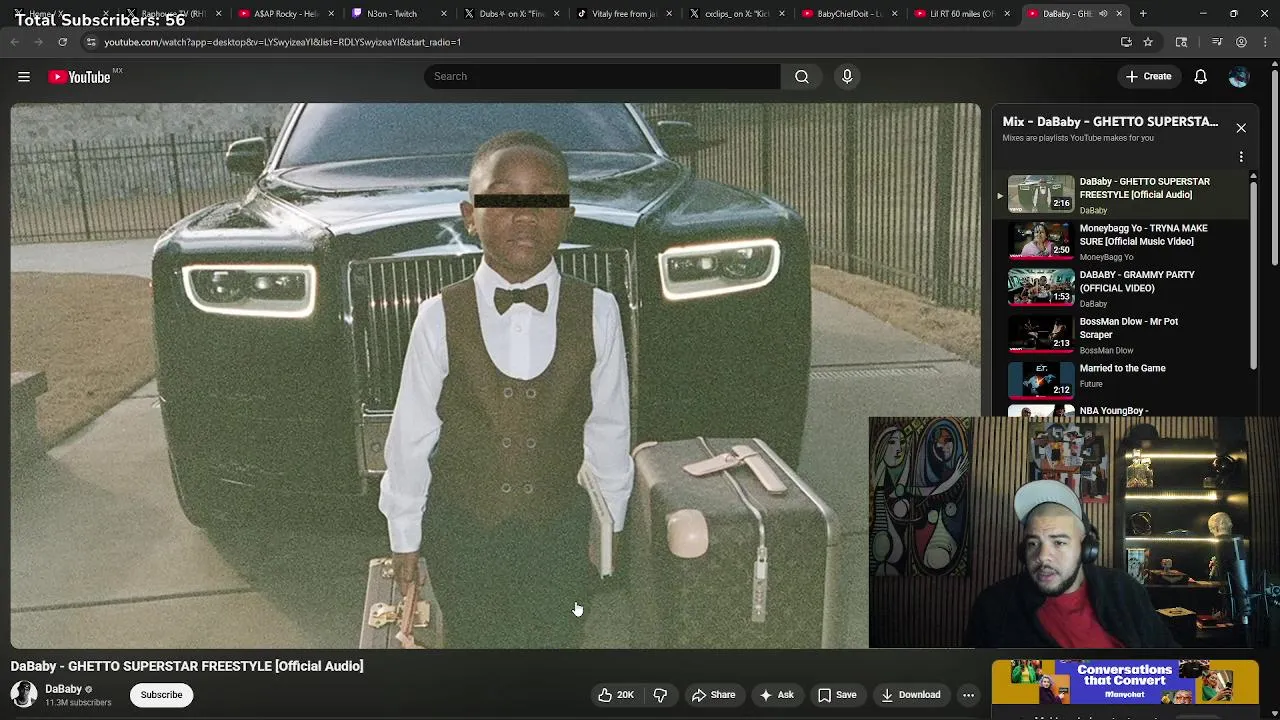
Task: Open the browser three-dot menu
Action: 1265,42
